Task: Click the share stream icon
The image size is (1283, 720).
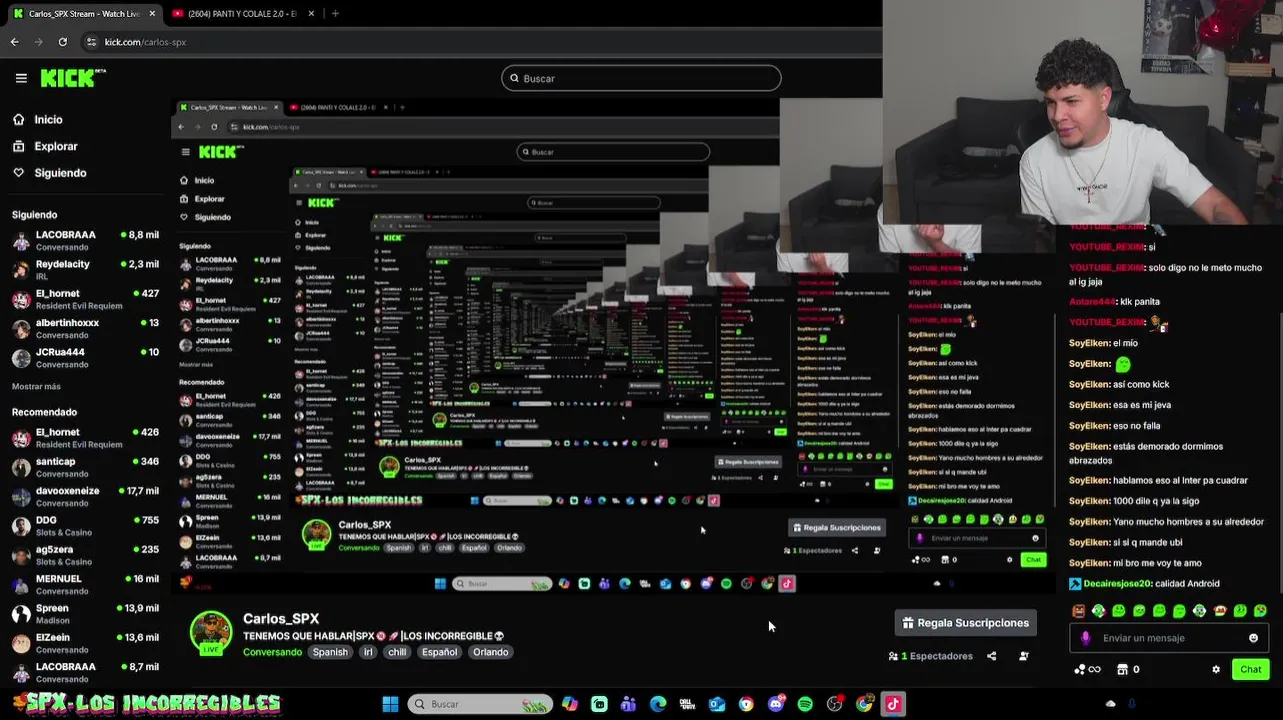Action: pyautogui.click(x=992, y=656)
